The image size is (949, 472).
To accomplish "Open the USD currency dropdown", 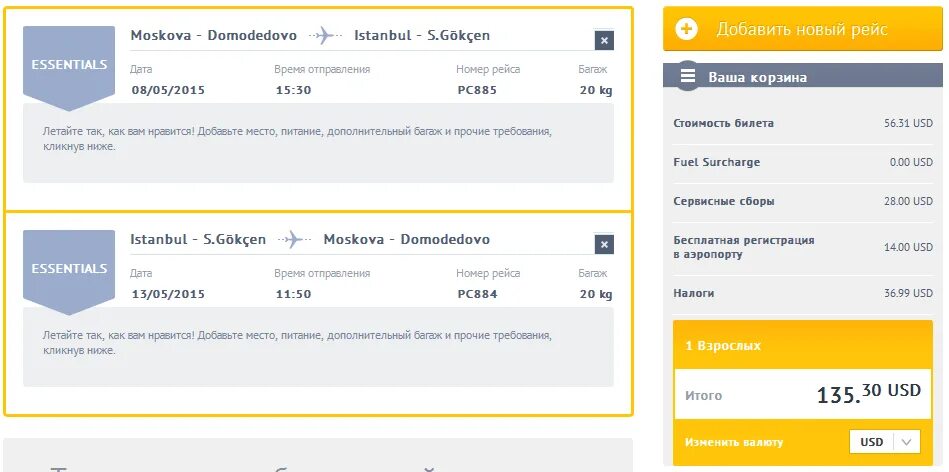I will 885,442.
